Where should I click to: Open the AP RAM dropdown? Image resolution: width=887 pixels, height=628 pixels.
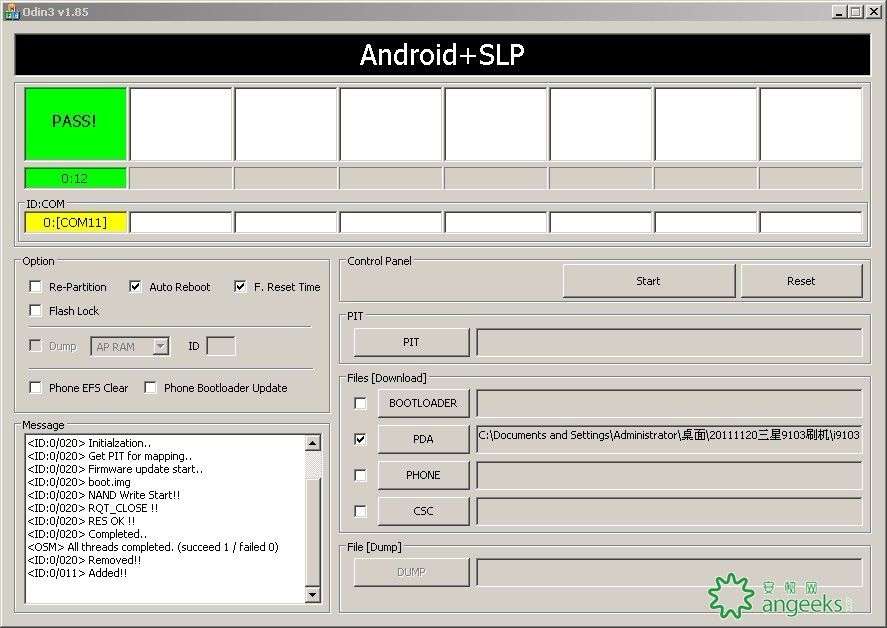(x=161, y=346)
